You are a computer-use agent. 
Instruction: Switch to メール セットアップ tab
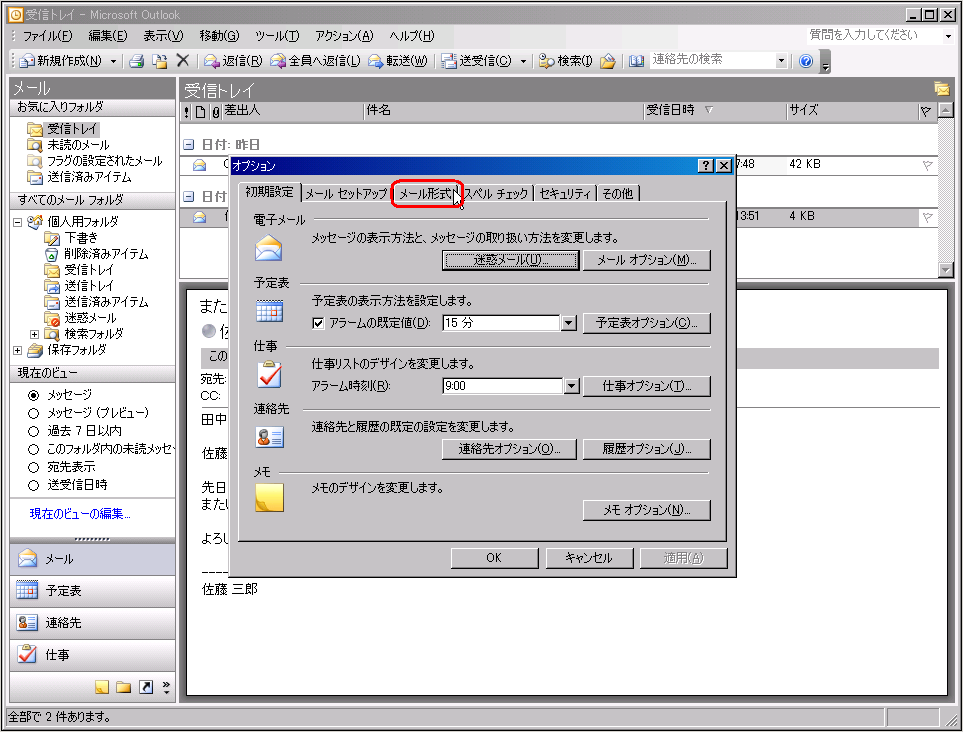pyautogui.click(x=346, y=193)
